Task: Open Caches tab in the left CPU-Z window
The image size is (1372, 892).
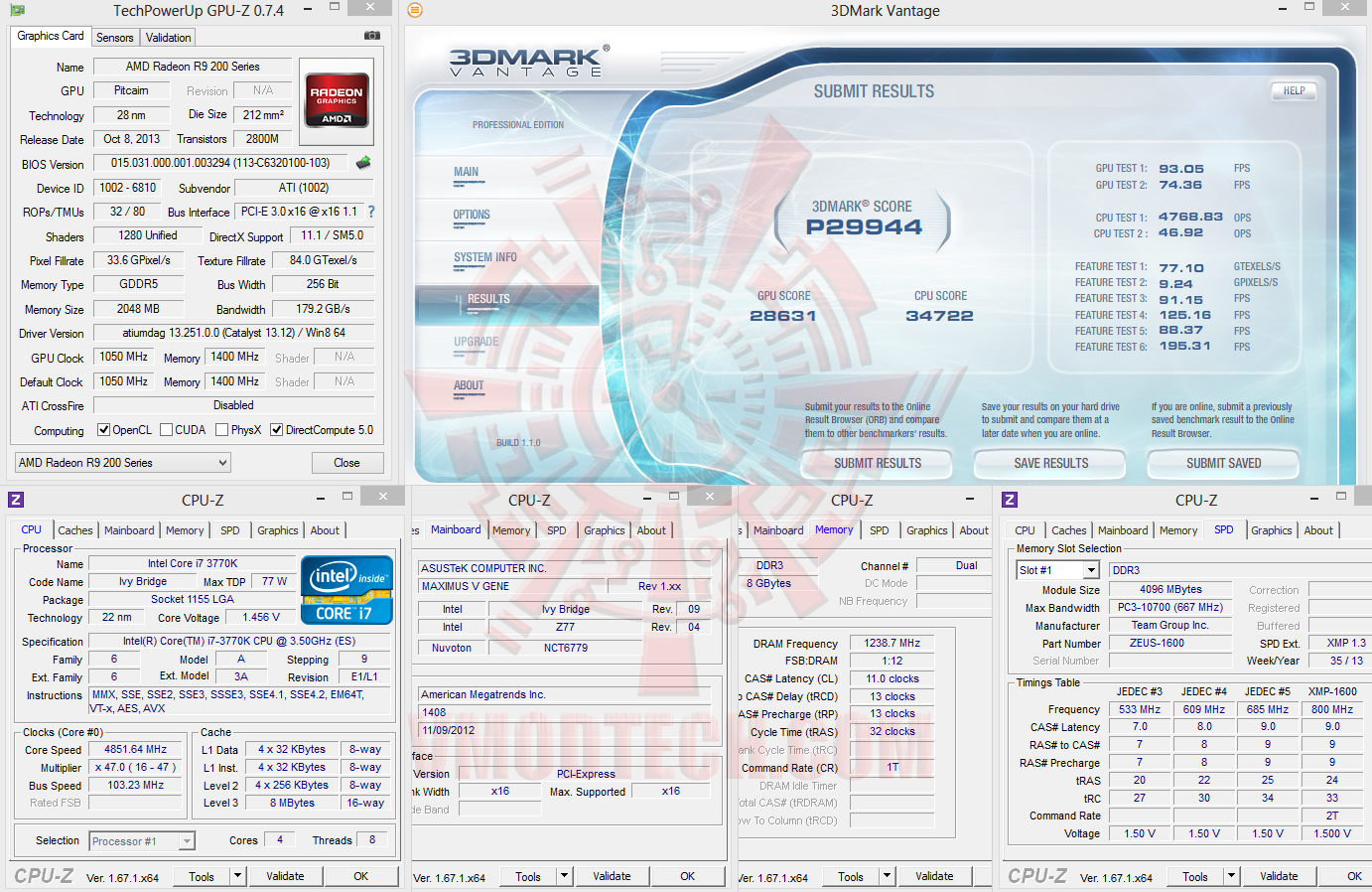Action: (75, 530)
